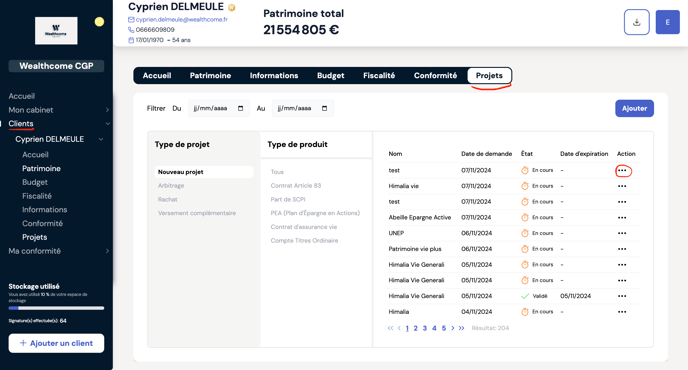Go to previous page arrow
Image resolution: width=688 pixels, height=370 pixels.
point(399,328)
